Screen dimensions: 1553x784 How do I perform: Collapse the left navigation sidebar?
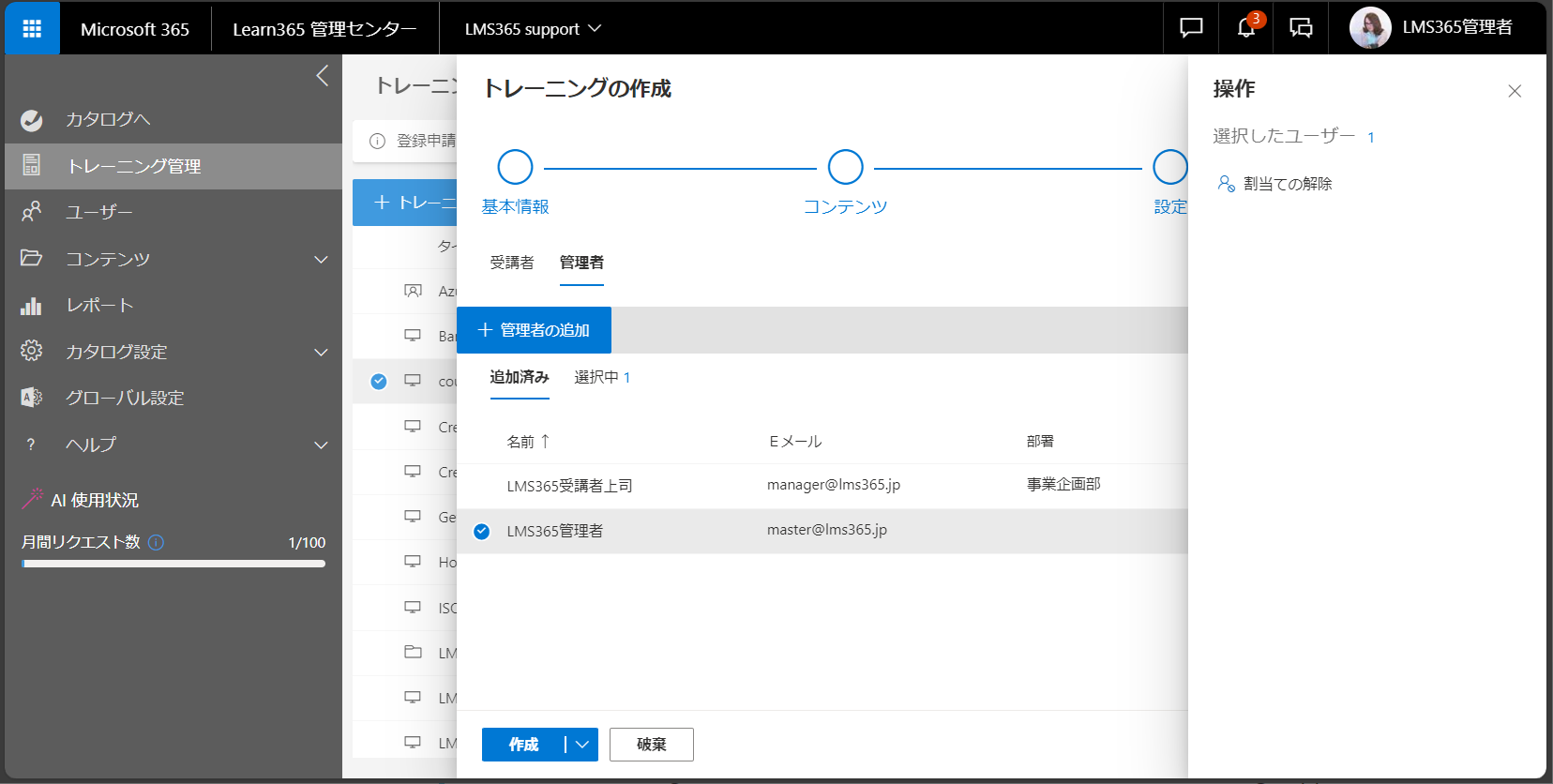pyautogui.click(x=322, y=76)
